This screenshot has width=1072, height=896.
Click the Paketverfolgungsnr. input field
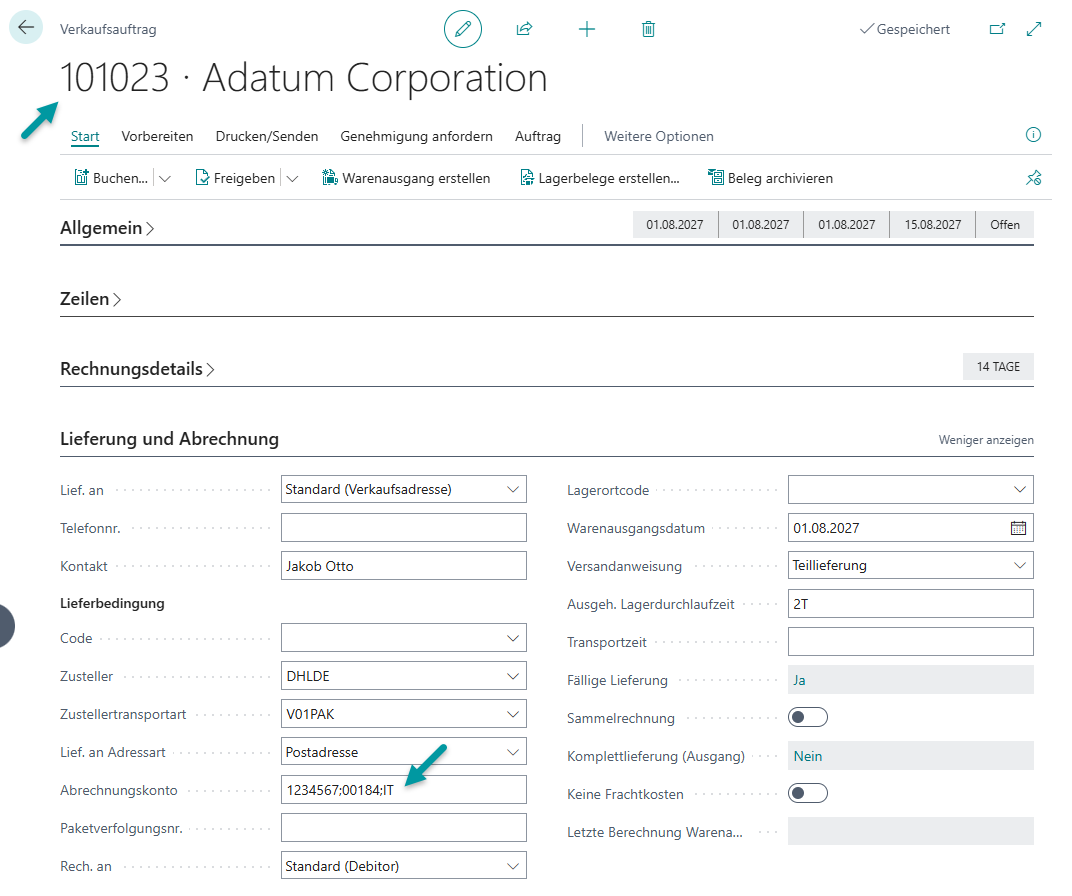[x=403, y=828]
